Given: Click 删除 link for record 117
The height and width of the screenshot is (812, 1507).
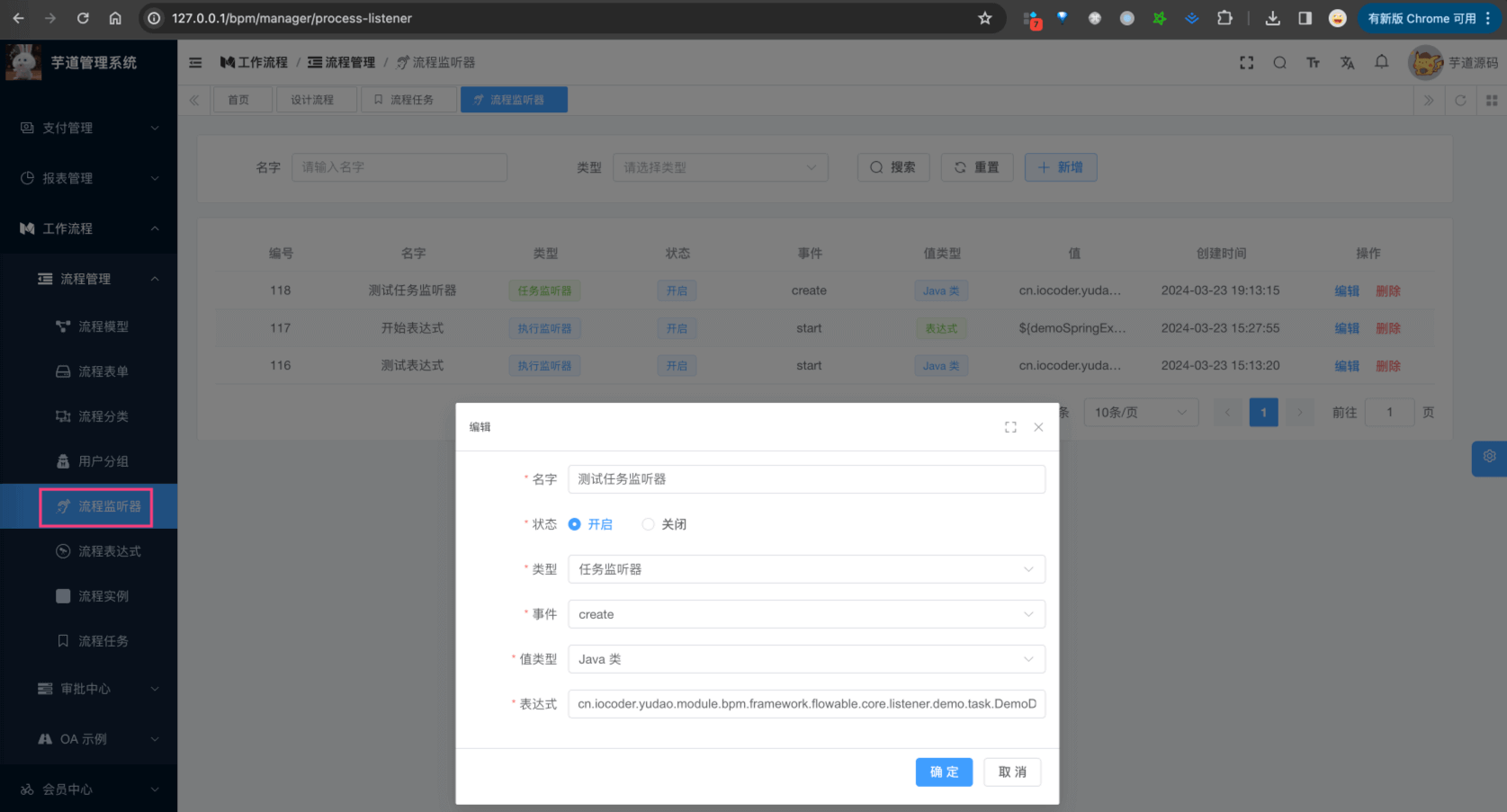Looking at the screenshot, I should click(x=1388, y=328).
